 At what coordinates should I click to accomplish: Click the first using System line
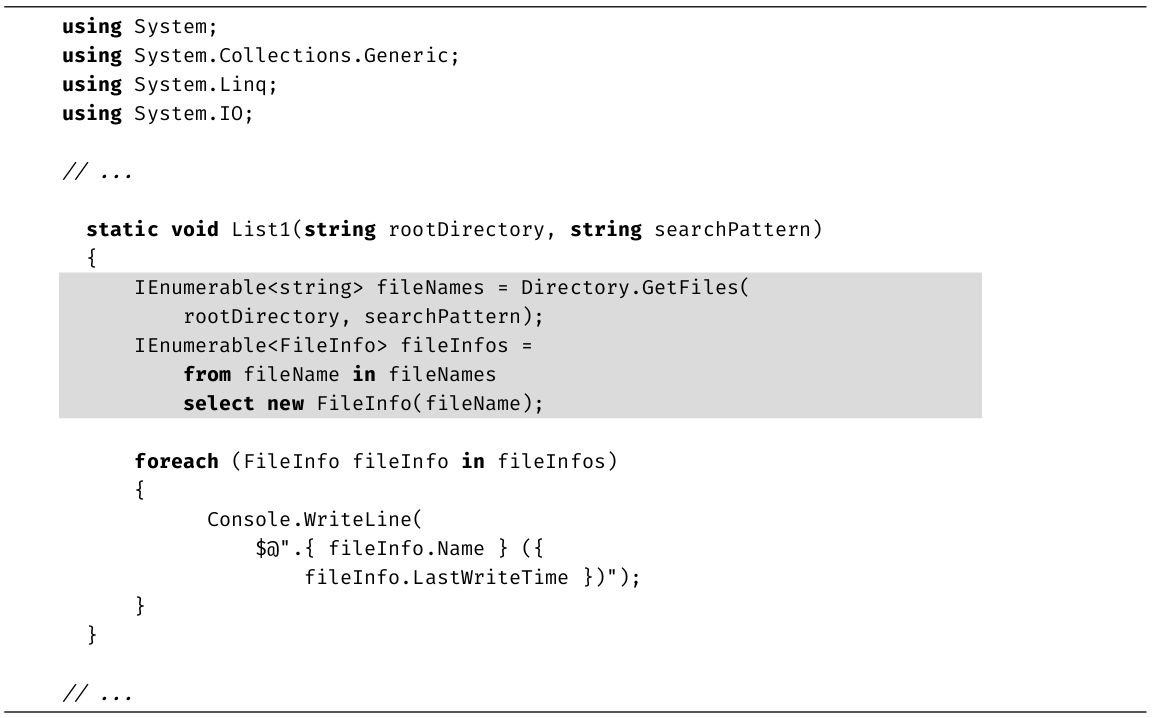pyautogui.click(x=139, y=27)
